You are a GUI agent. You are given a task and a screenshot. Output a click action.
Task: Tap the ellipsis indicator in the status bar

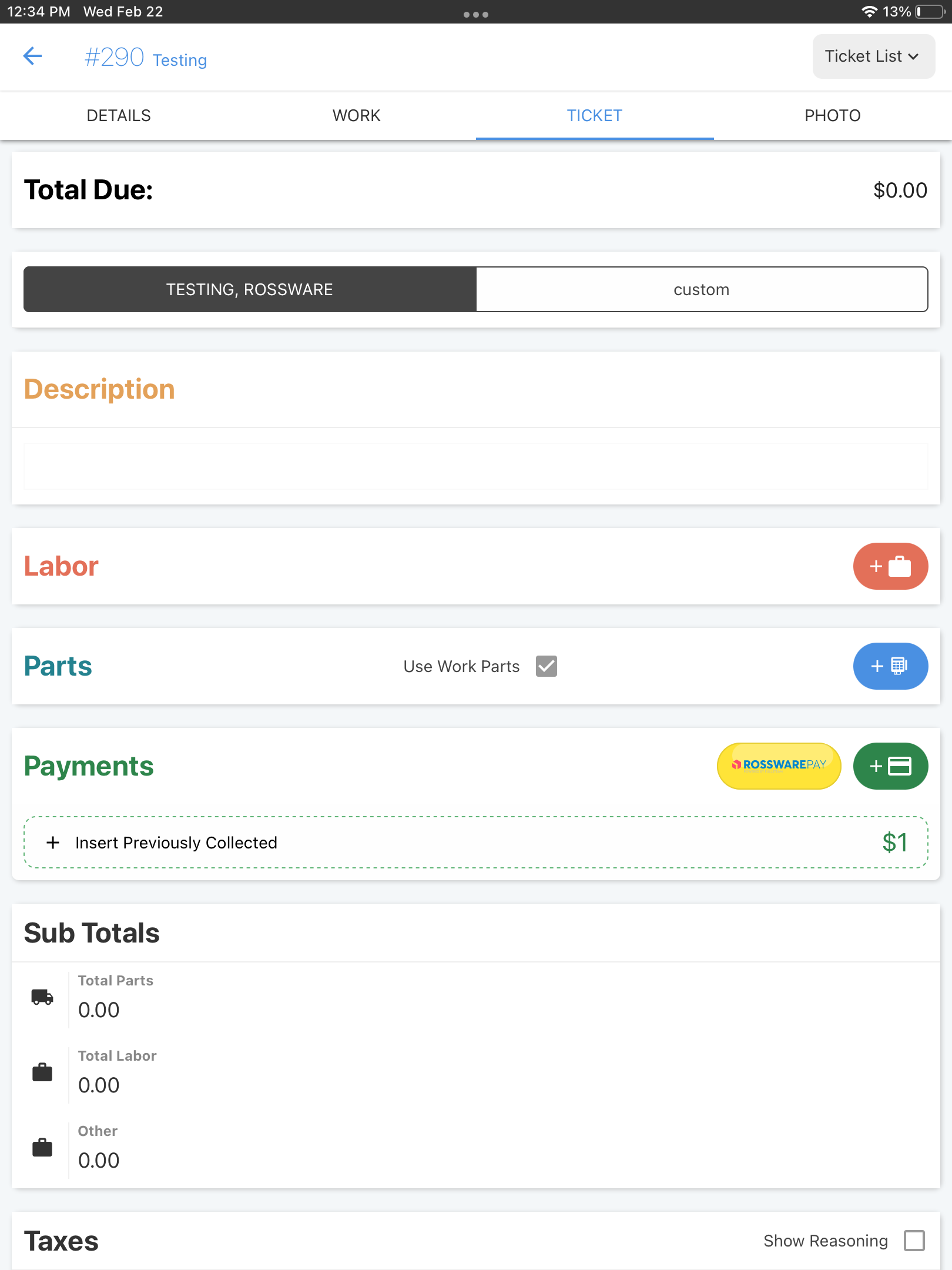click(x=476, y=13)
